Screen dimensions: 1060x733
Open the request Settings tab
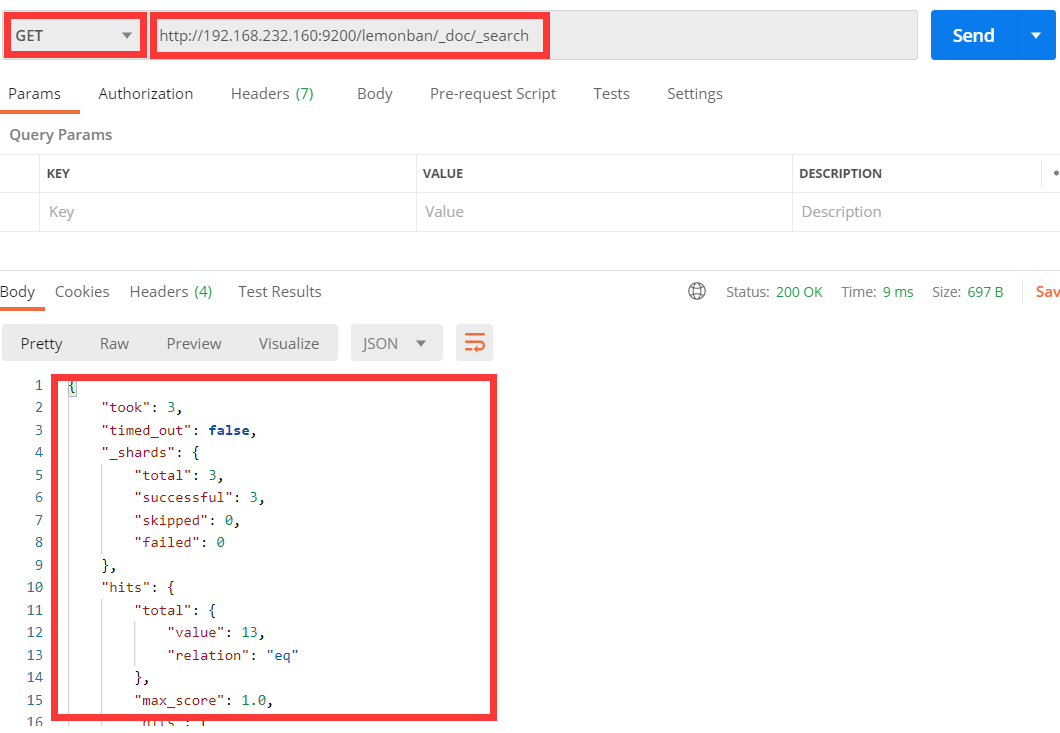pos(695,94)
